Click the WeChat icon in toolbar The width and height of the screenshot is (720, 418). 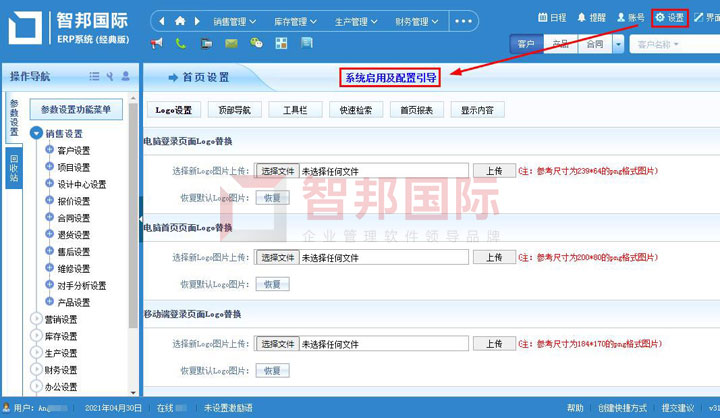[256, 44]
